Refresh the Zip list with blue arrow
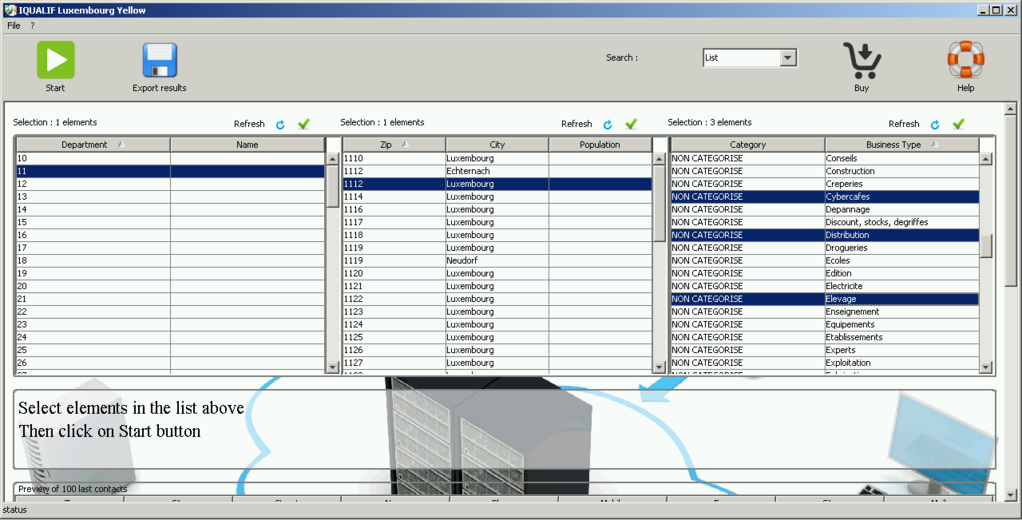 coord(607,124)
